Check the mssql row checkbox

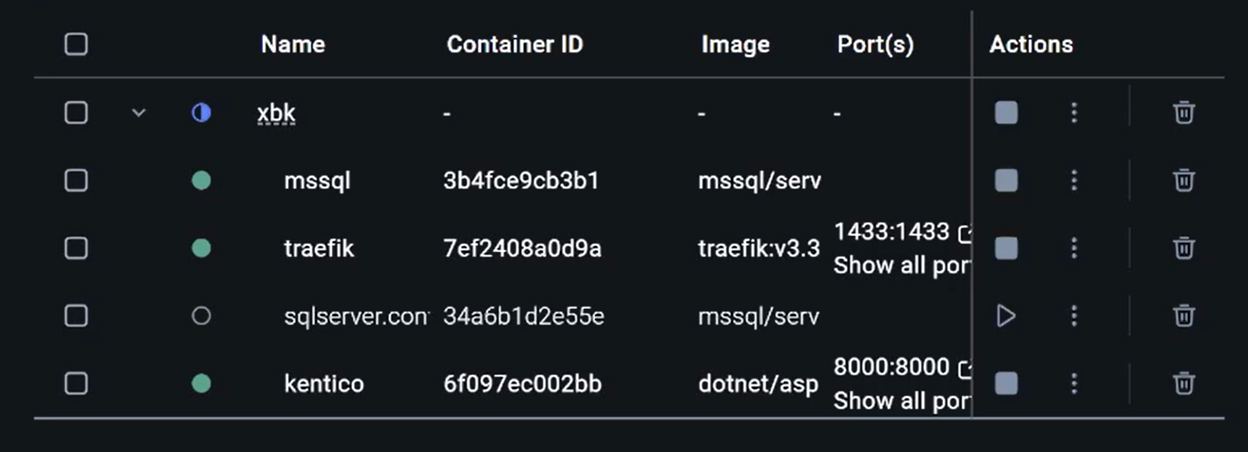pos(76,180)
